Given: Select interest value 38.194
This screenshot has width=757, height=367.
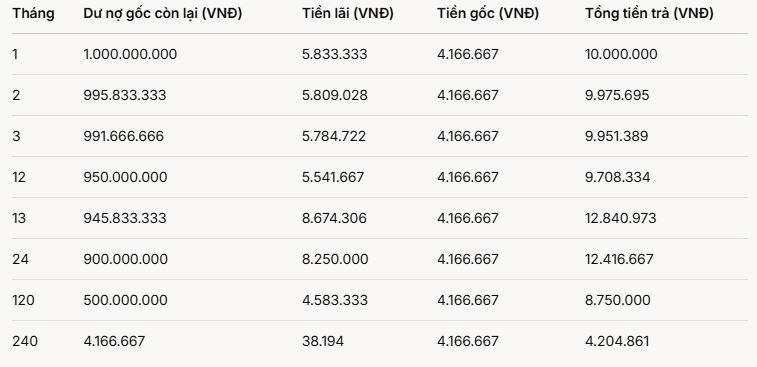Looking at the screenshot, I should click(x=323, y=341).
